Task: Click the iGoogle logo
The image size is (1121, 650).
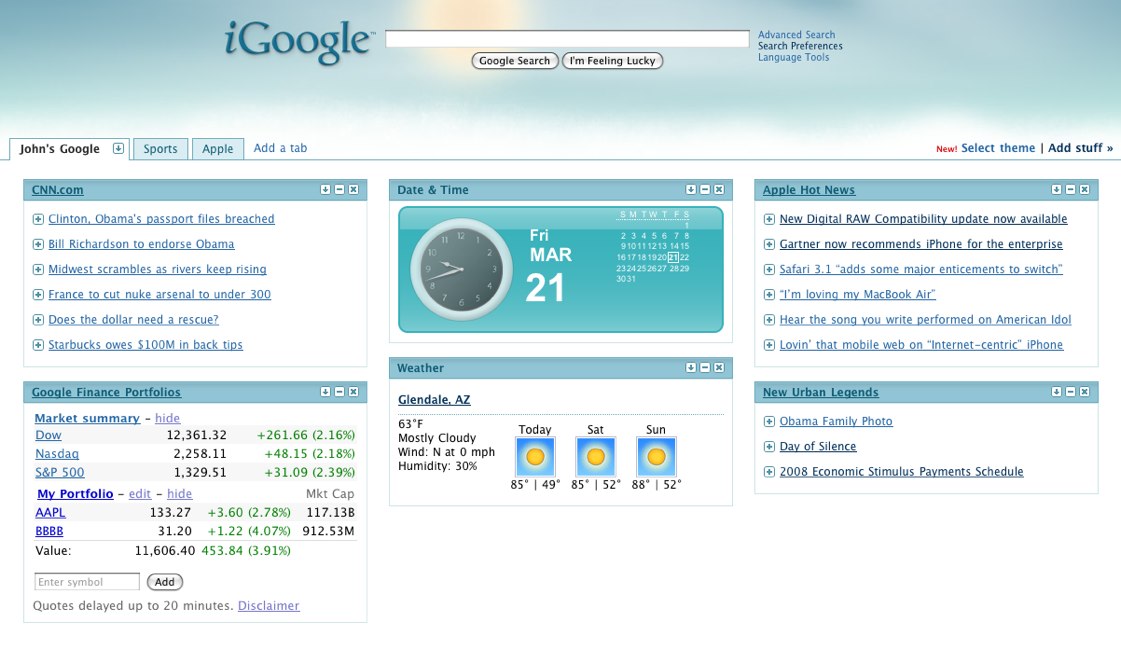Action: coord(299,41)
